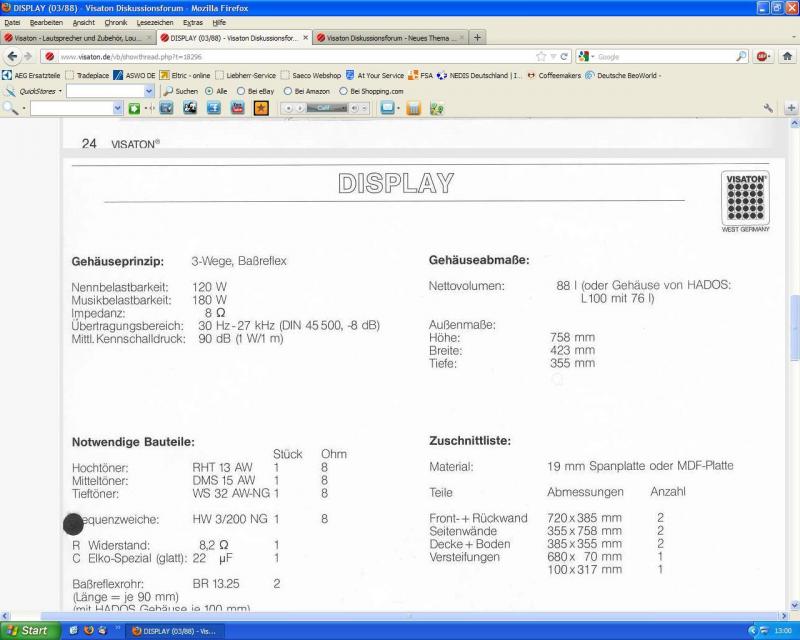Click the orange calculator toolbar icon
This screenshot has height=640, width=800.
414,108
